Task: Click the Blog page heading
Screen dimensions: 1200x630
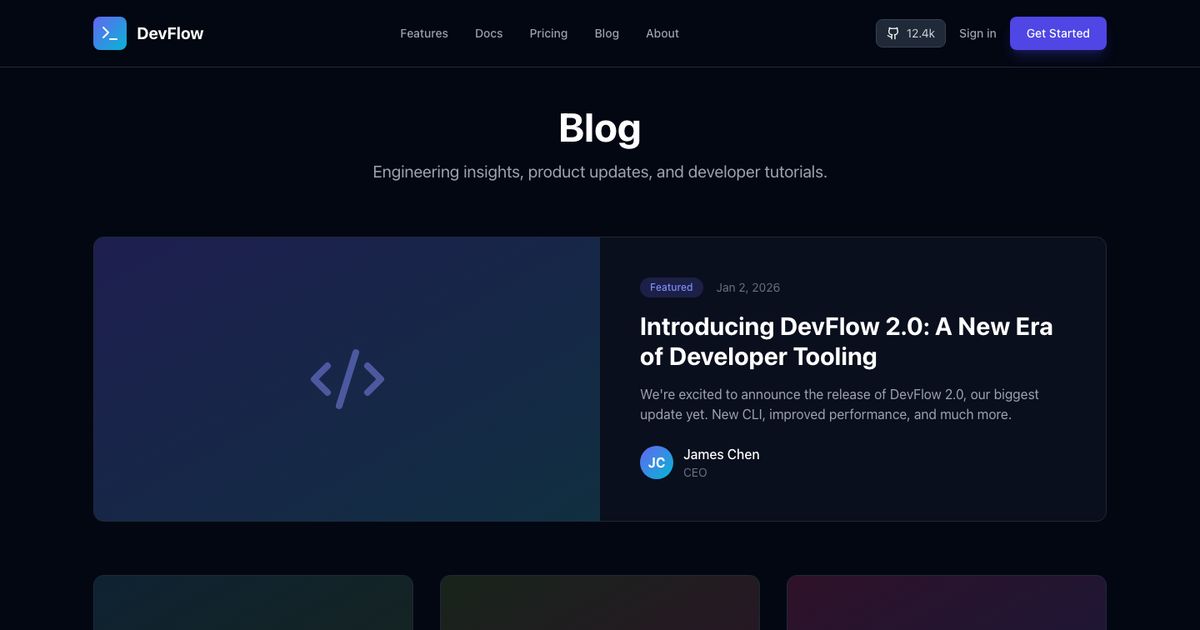Action: 600,128
